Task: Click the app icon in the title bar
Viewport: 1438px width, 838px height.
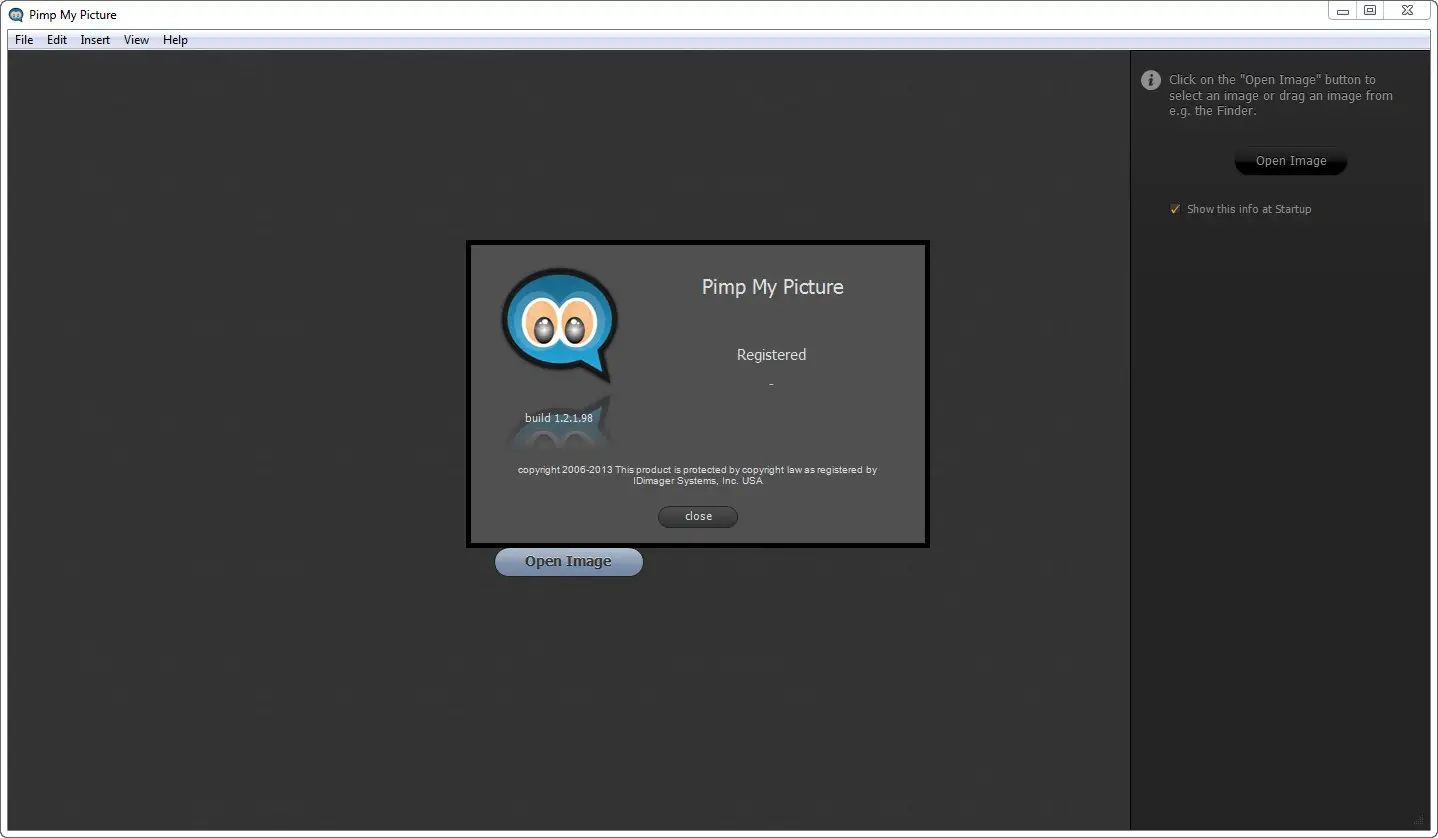Action: (x=16, y=14)
